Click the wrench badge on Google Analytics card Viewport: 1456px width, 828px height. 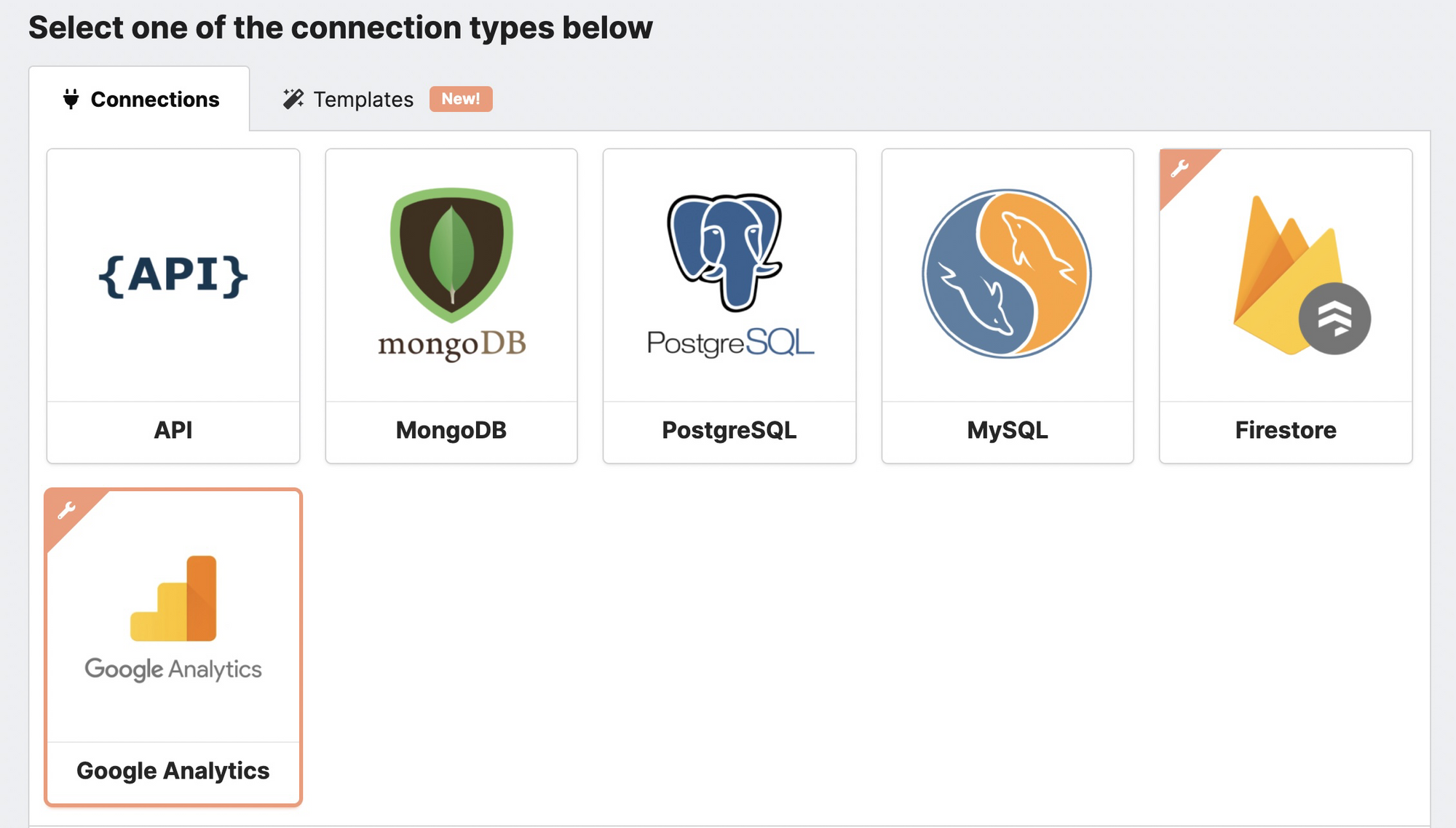coord(66,510)
